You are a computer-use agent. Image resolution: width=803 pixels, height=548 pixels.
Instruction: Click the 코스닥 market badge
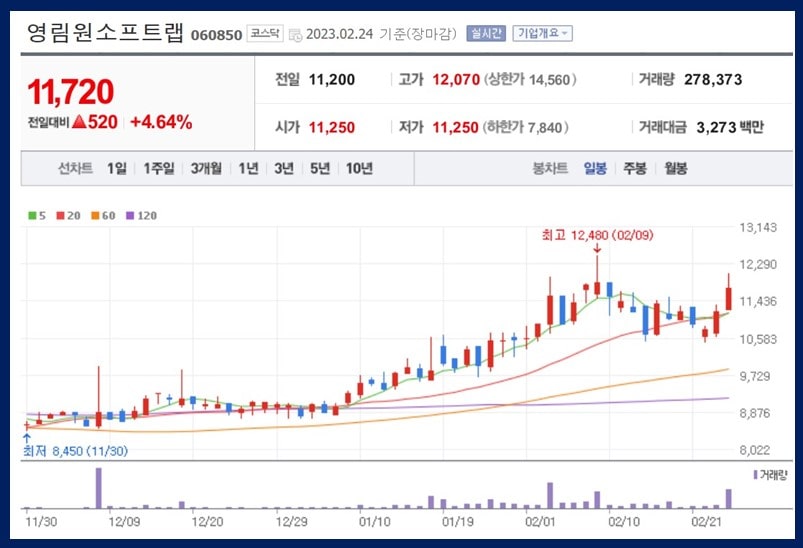(x=265, y=34)
